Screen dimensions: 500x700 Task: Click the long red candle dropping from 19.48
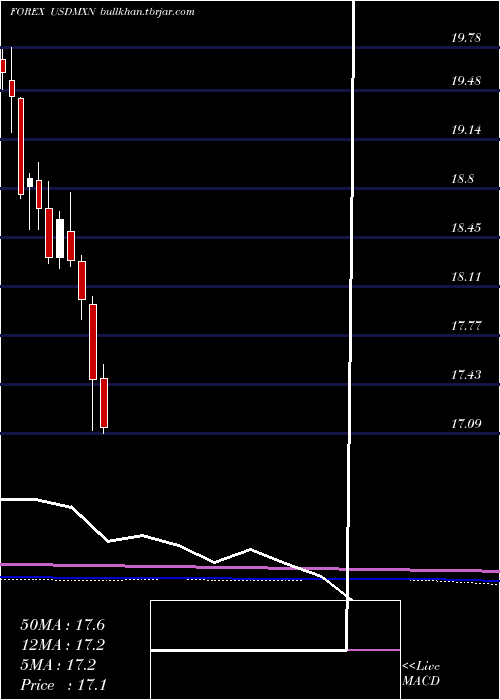click(x=21, y=146)
